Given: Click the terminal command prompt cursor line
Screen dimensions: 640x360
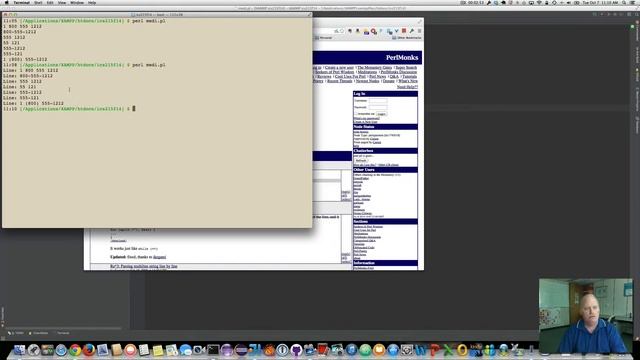Looking at the screenshot, I should [x=69, y=109].
